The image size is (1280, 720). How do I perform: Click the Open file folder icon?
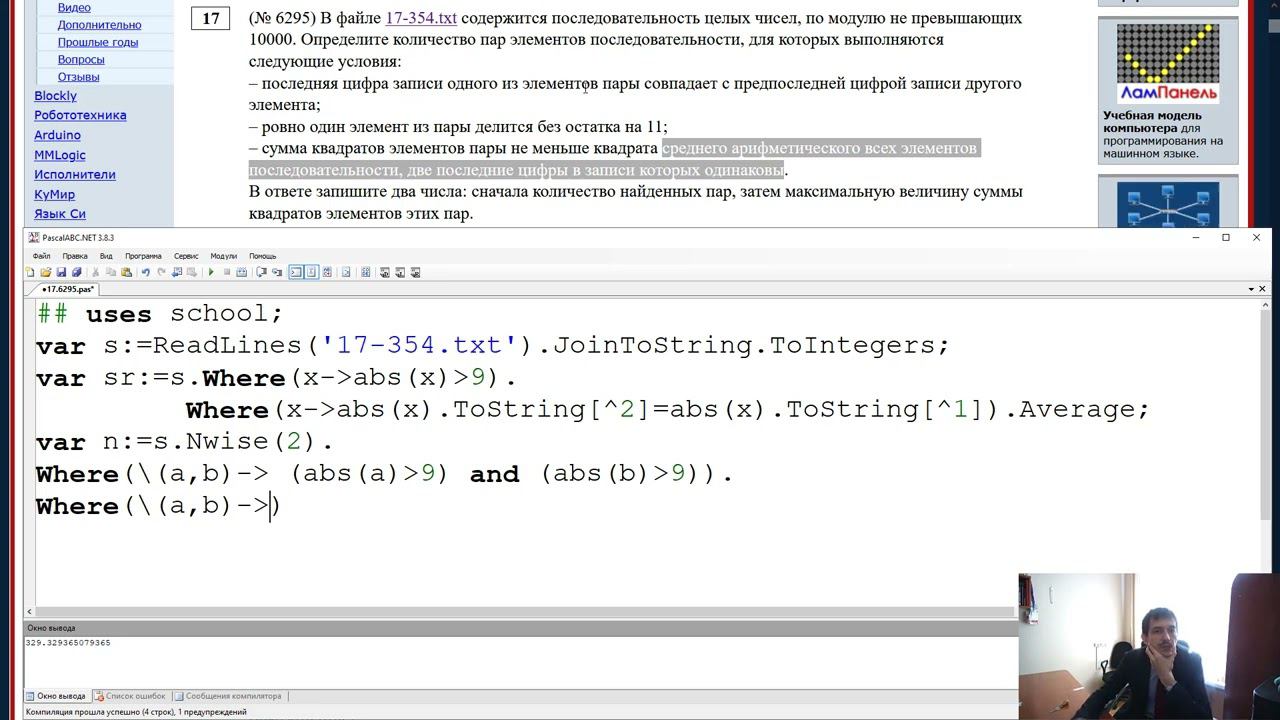pos(45,272)
